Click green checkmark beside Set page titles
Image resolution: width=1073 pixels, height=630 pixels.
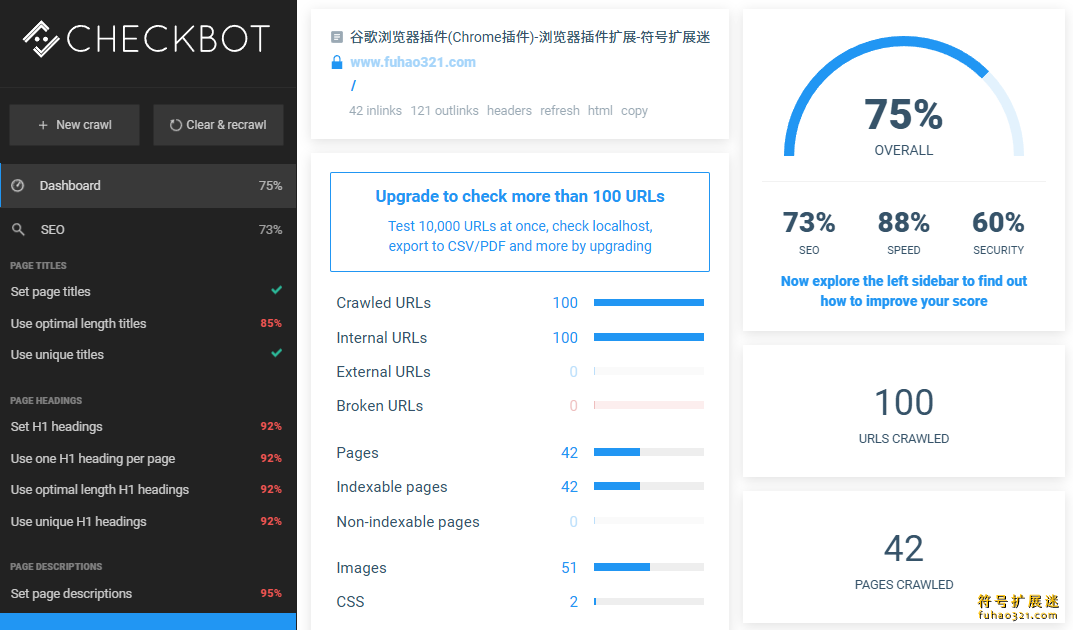pyautogui.click(x=276, y=290)
